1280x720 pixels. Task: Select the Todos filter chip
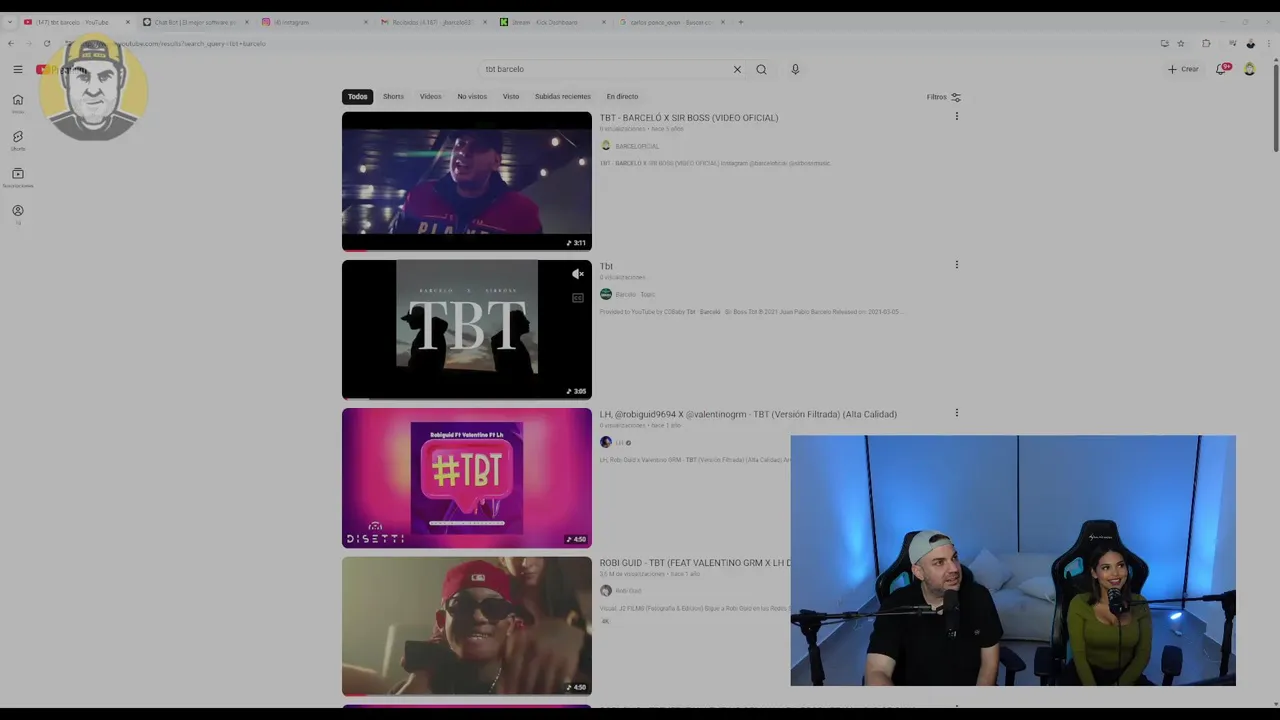tap(357, 97)
